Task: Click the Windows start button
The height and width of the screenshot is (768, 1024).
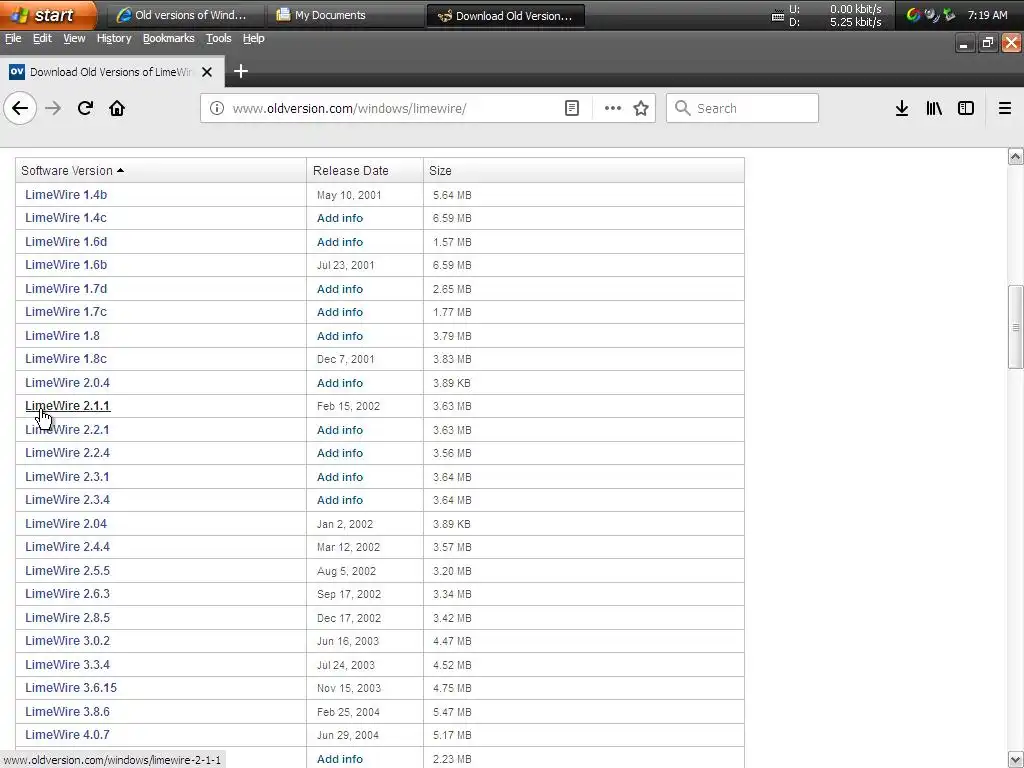Action: pos(47,15)
